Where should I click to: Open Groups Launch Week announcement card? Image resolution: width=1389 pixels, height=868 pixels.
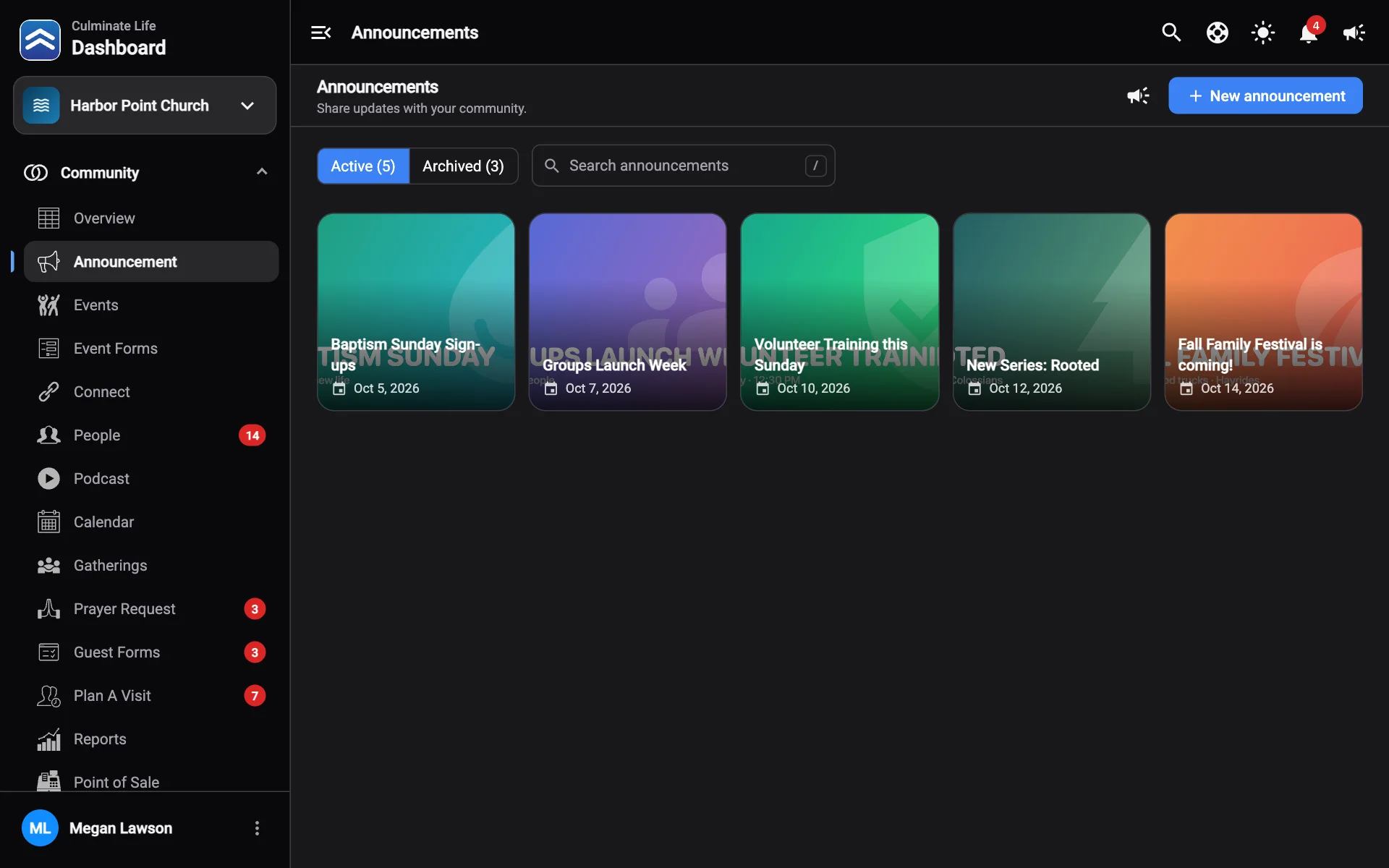point(627,312)
